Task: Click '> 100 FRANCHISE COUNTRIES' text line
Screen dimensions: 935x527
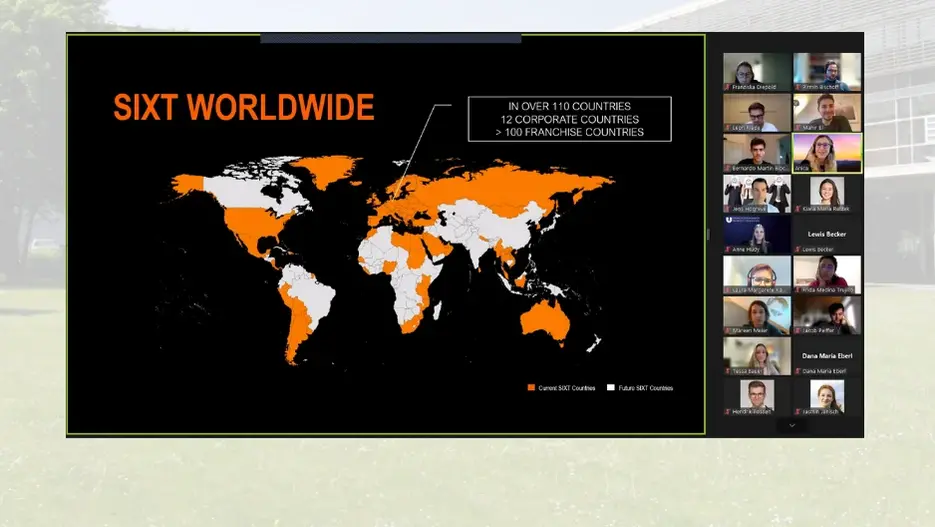Action: 569,132
